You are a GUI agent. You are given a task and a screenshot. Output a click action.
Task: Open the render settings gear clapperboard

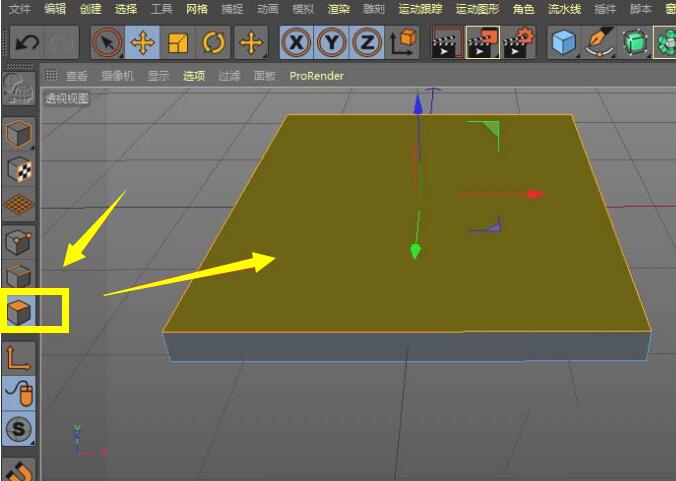(x=519, y=42)
